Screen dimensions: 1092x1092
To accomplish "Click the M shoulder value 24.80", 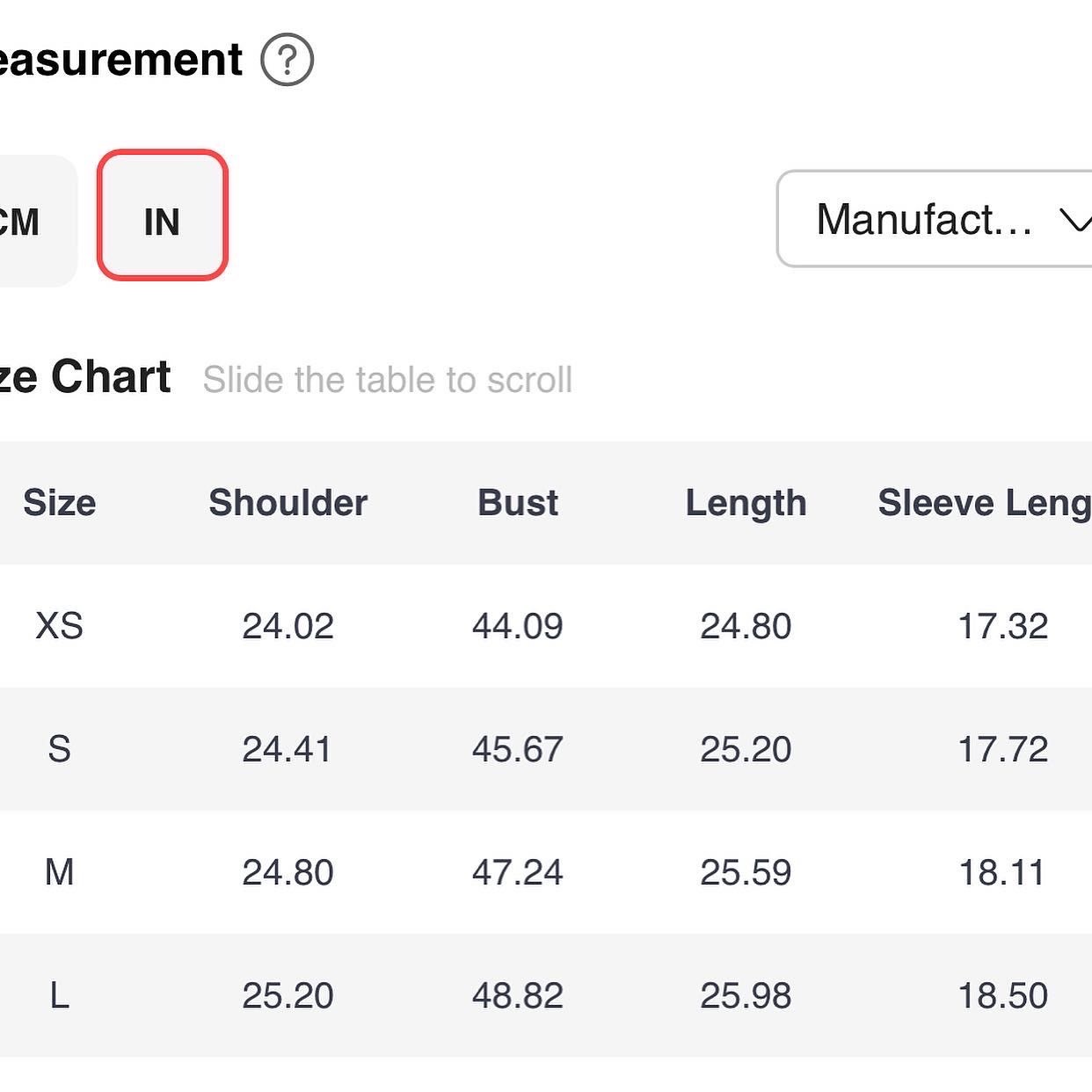I will pyautogui.click(x=288, y=872).
